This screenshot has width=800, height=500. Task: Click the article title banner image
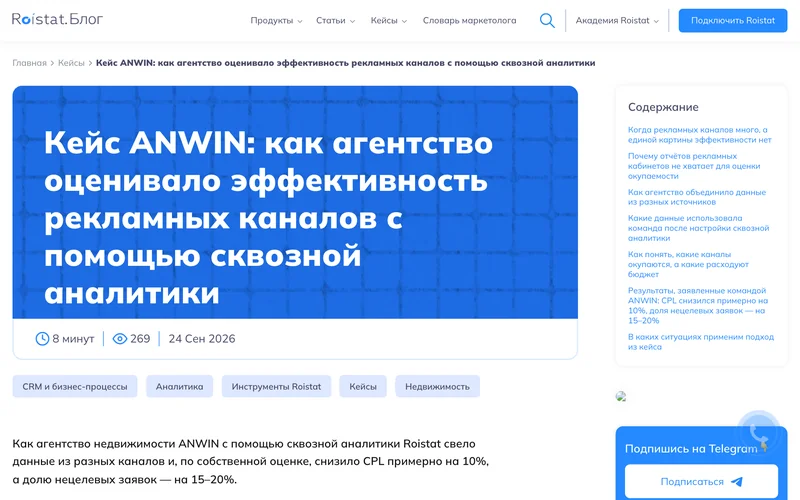click(x=295, y=202)
